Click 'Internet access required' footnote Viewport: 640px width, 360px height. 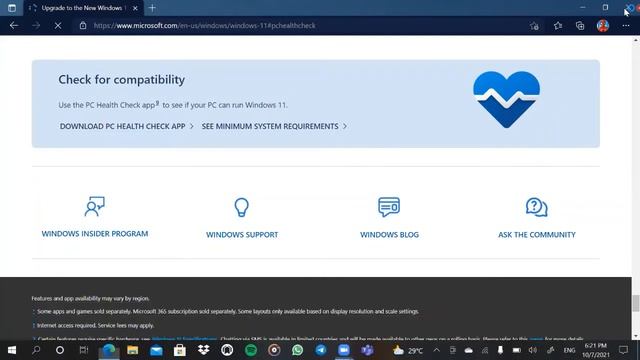pos(96,325)
